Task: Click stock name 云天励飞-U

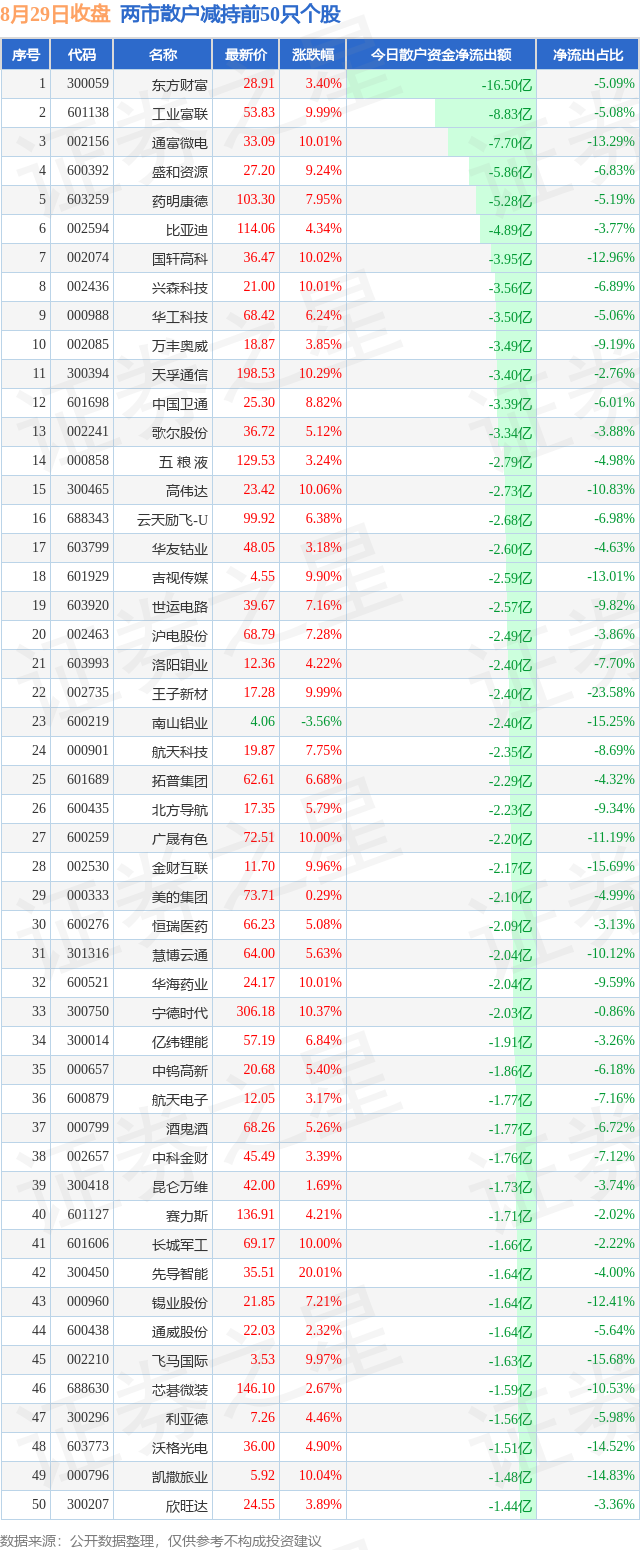Action: (173, 520)
